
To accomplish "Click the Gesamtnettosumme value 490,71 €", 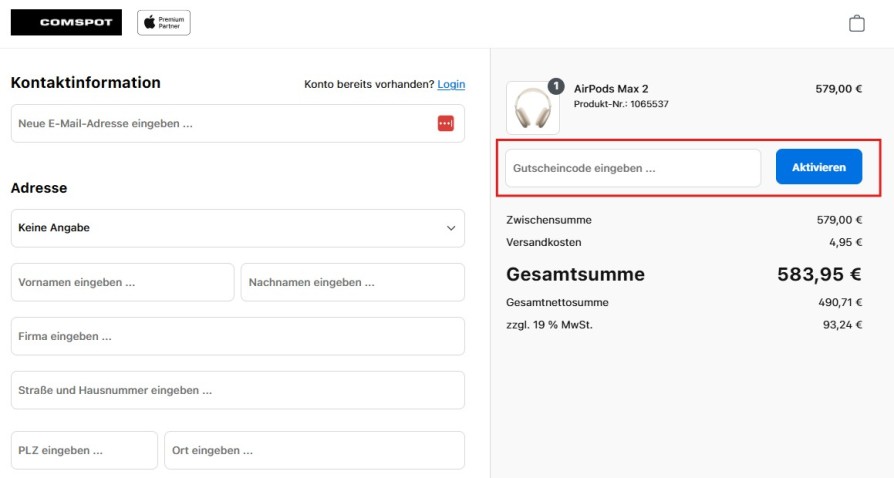I will 840,302.
